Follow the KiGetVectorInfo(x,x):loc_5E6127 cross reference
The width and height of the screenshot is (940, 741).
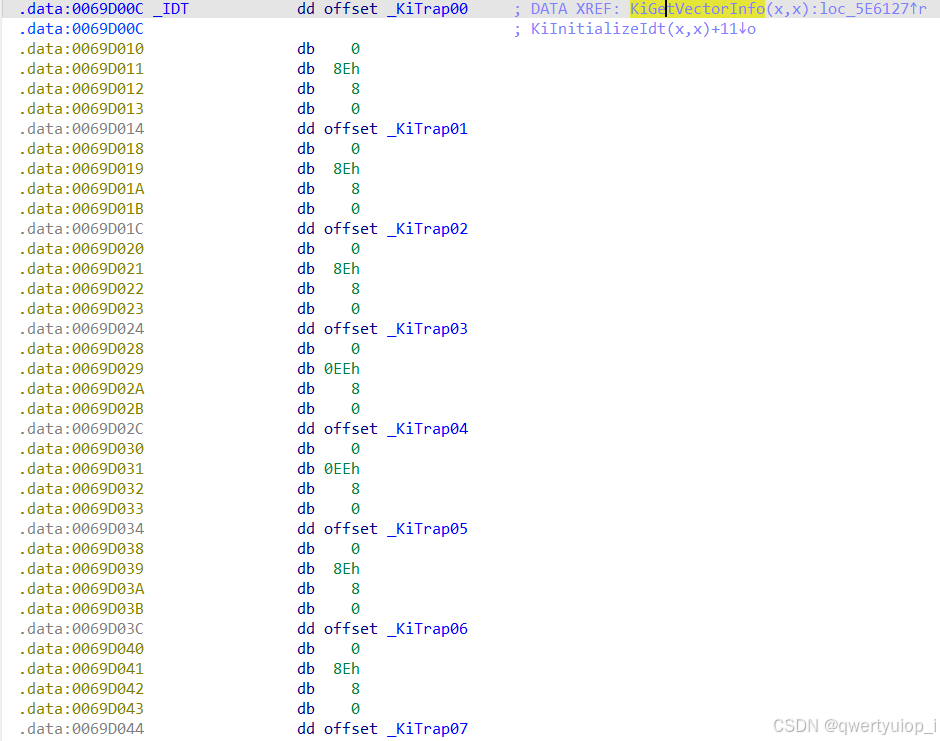(778, 9)
